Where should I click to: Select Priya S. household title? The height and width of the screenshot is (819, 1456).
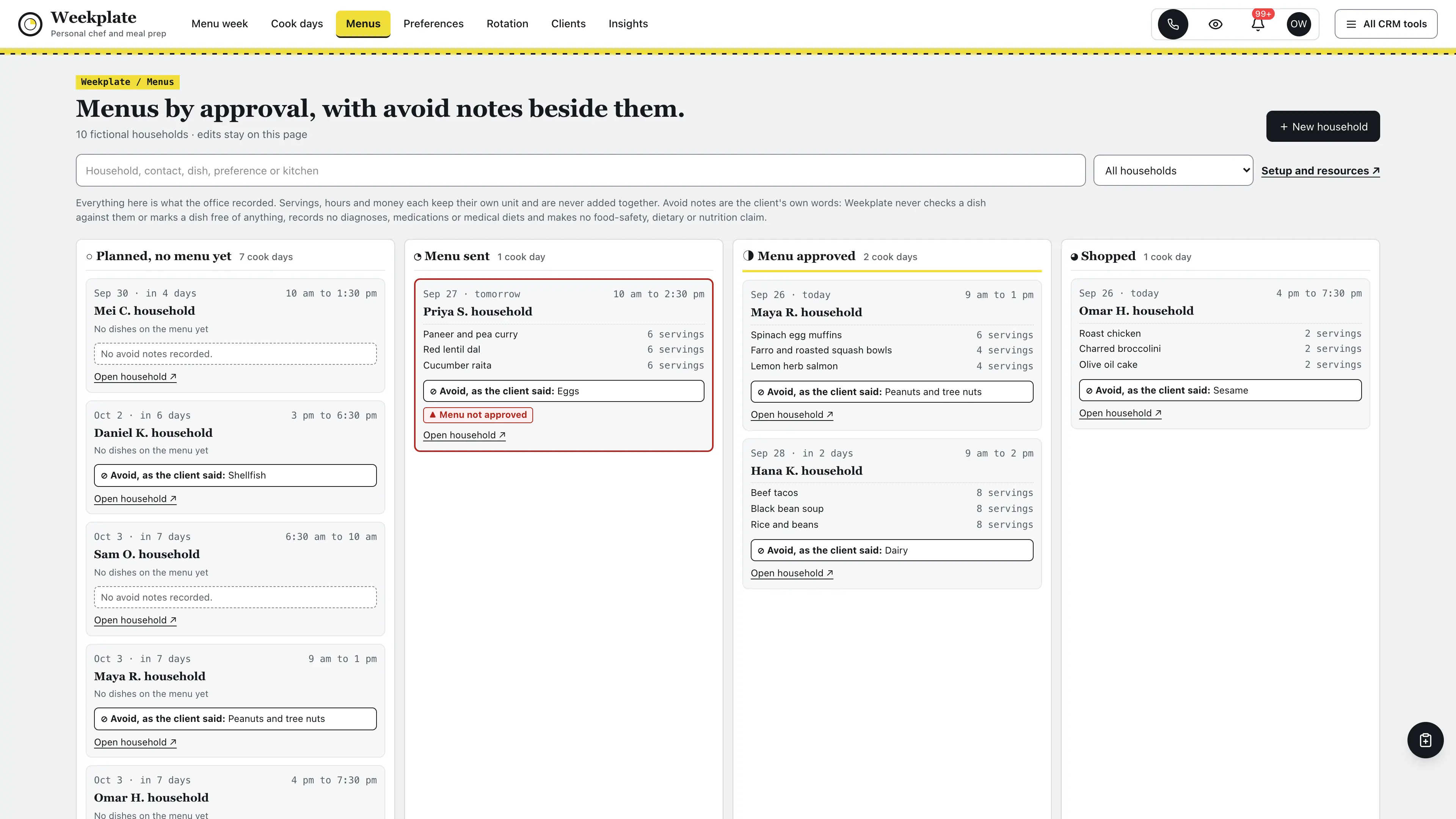[478, 311]
